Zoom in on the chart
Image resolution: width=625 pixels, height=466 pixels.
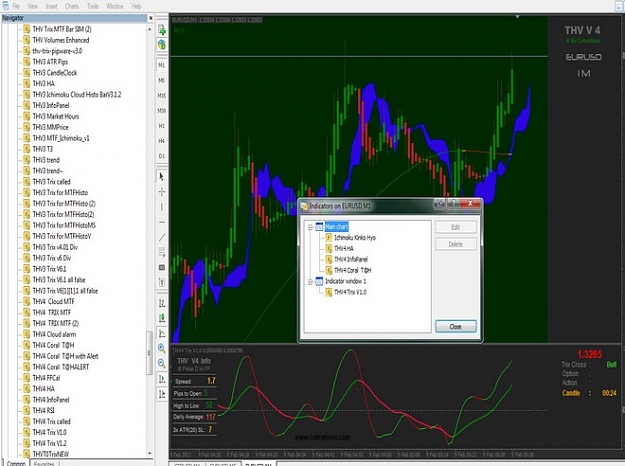click(161, 348)
